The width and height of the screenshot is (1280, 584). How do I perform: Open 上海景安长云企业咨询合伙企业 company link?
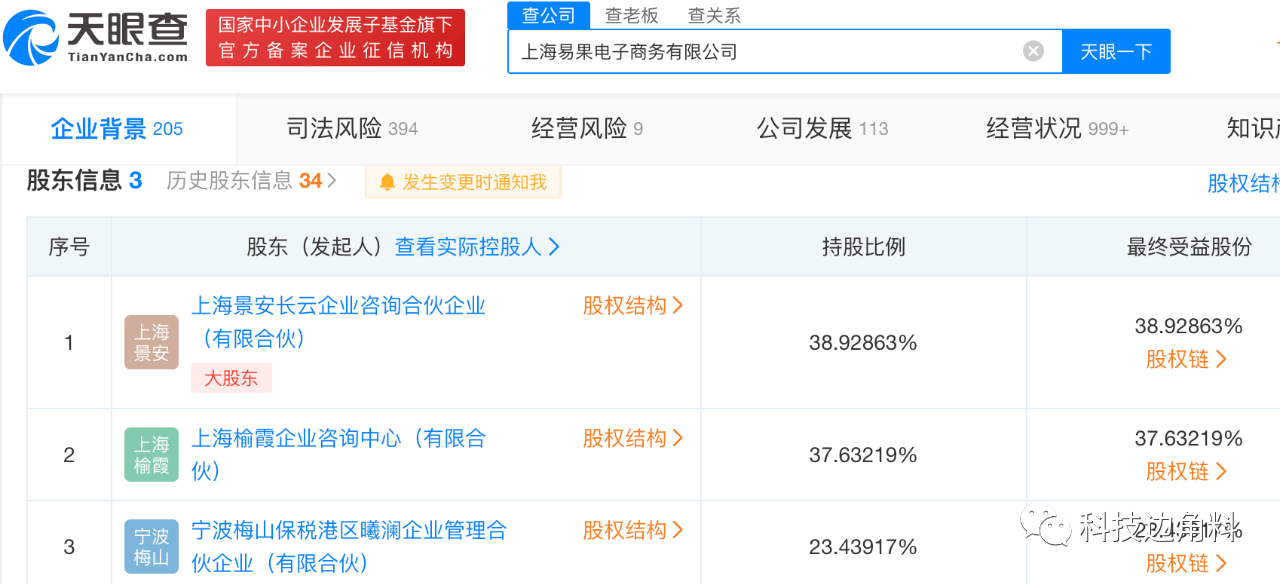point(338,322)
